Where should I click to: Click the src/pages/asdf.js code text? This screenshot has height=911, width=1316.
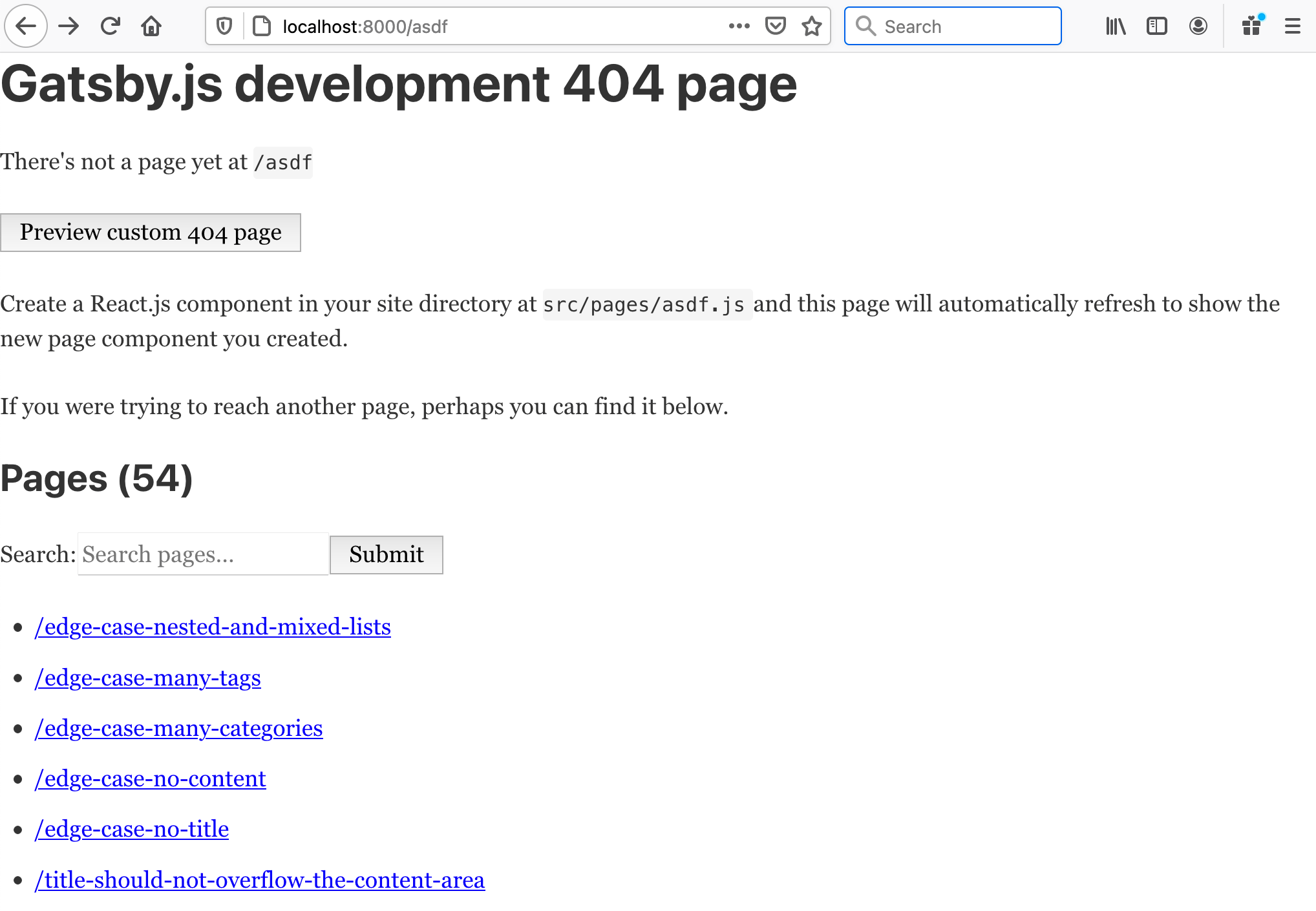(647, 304)
